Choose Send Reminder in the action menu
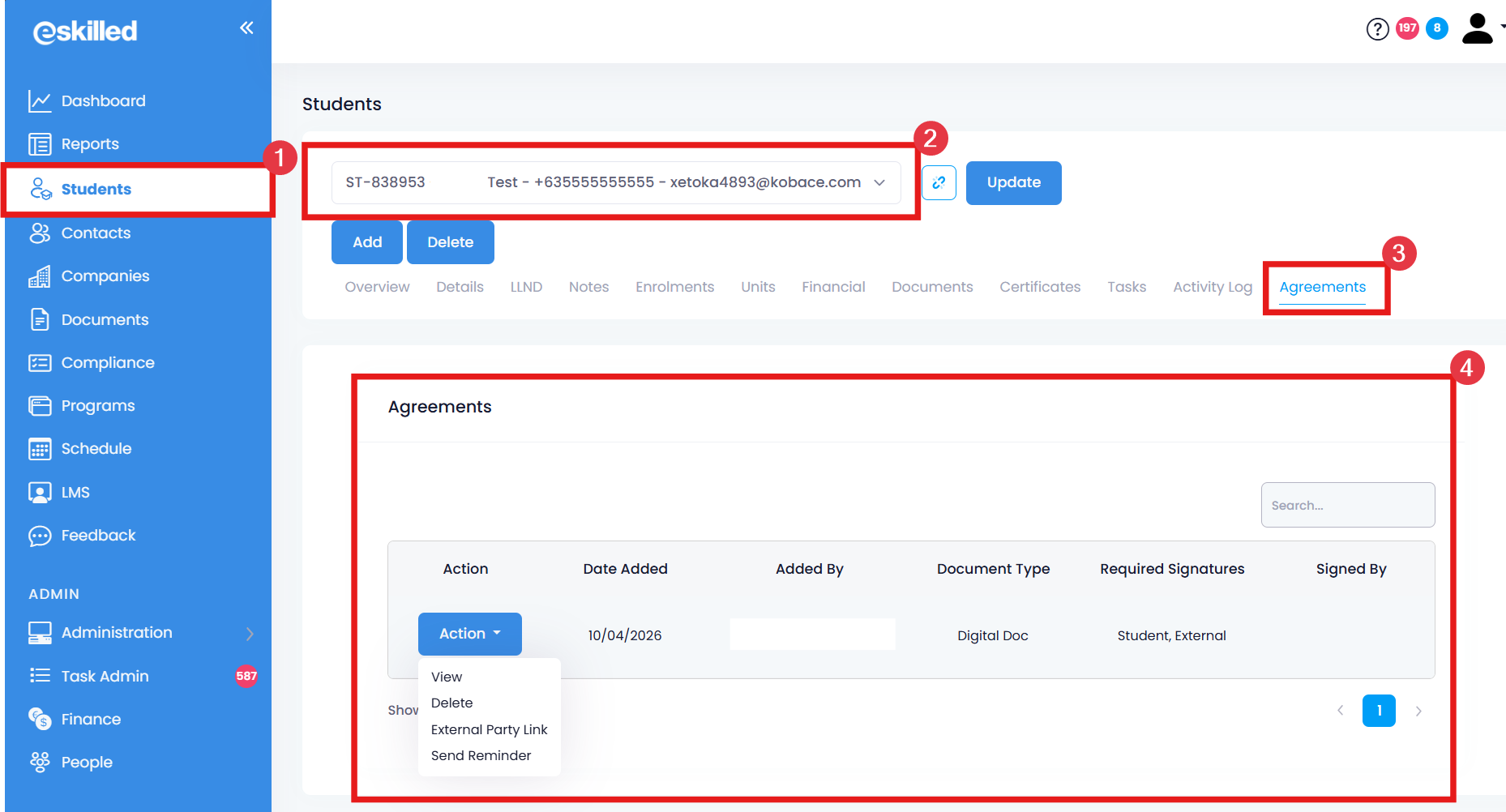Image resolution: width=1506 pixels, height=812 pixels. tap(481, 755)
